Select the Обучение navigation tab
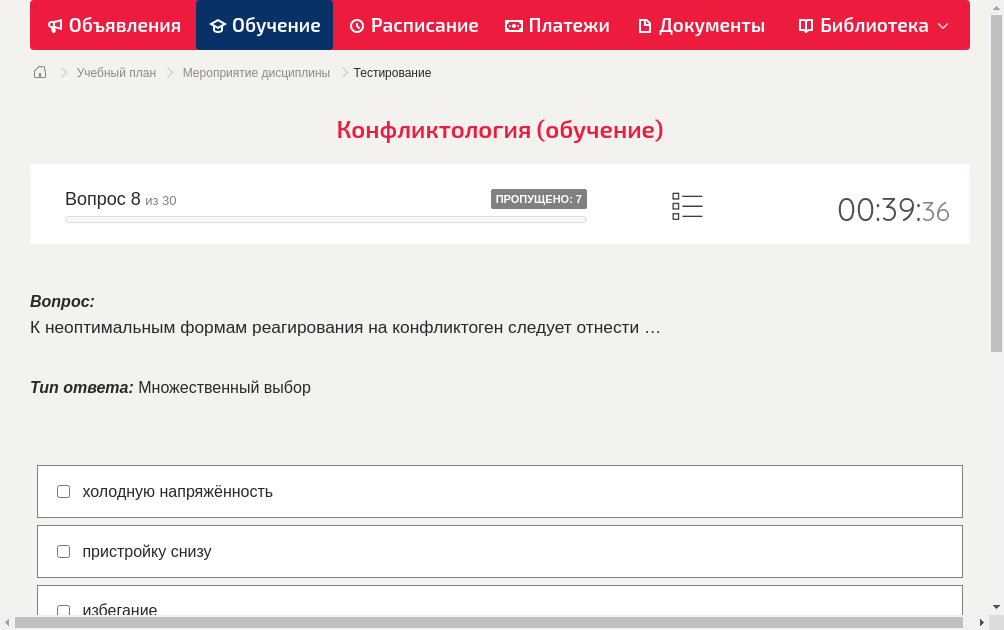 coord(264,25)
